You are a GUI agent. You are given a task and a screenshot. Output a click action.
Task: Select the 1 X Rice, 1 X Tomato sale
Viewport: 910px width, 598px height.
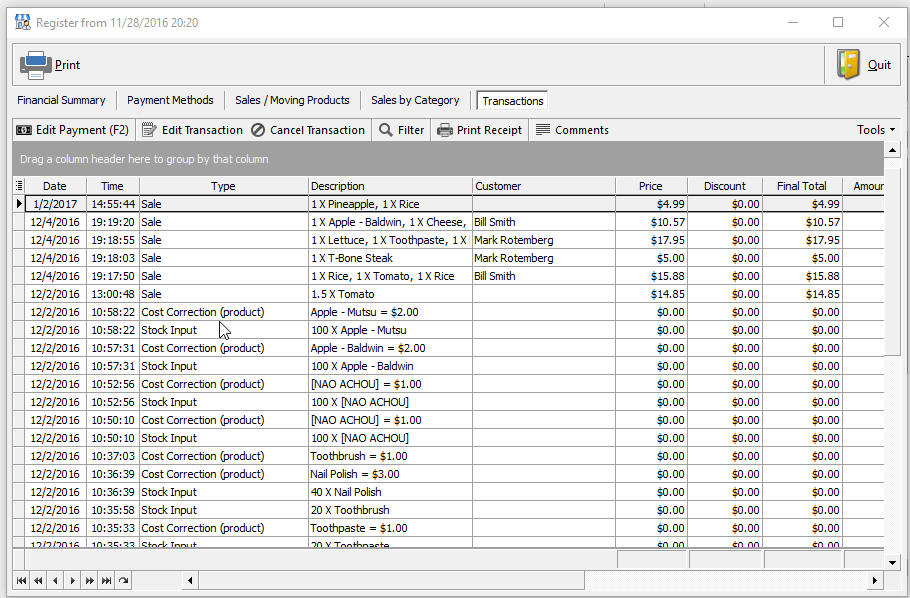pos(448,276)
